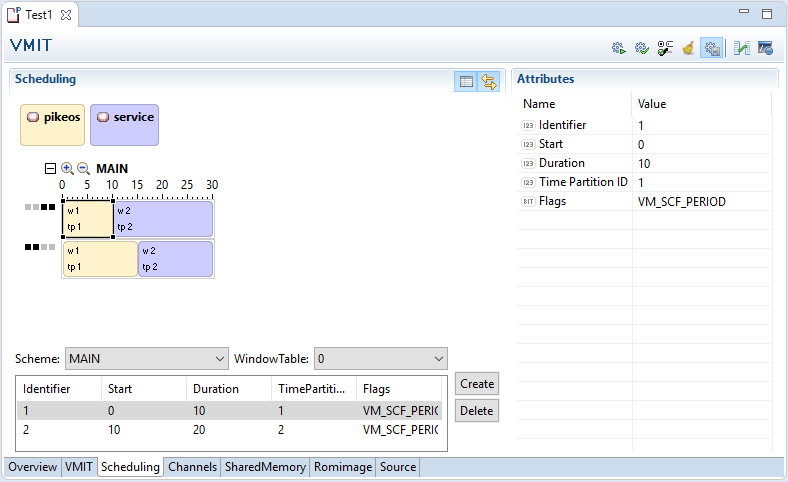Click the checklist validation toolbar icon
The image size is (788, 482).
(665, 48)
